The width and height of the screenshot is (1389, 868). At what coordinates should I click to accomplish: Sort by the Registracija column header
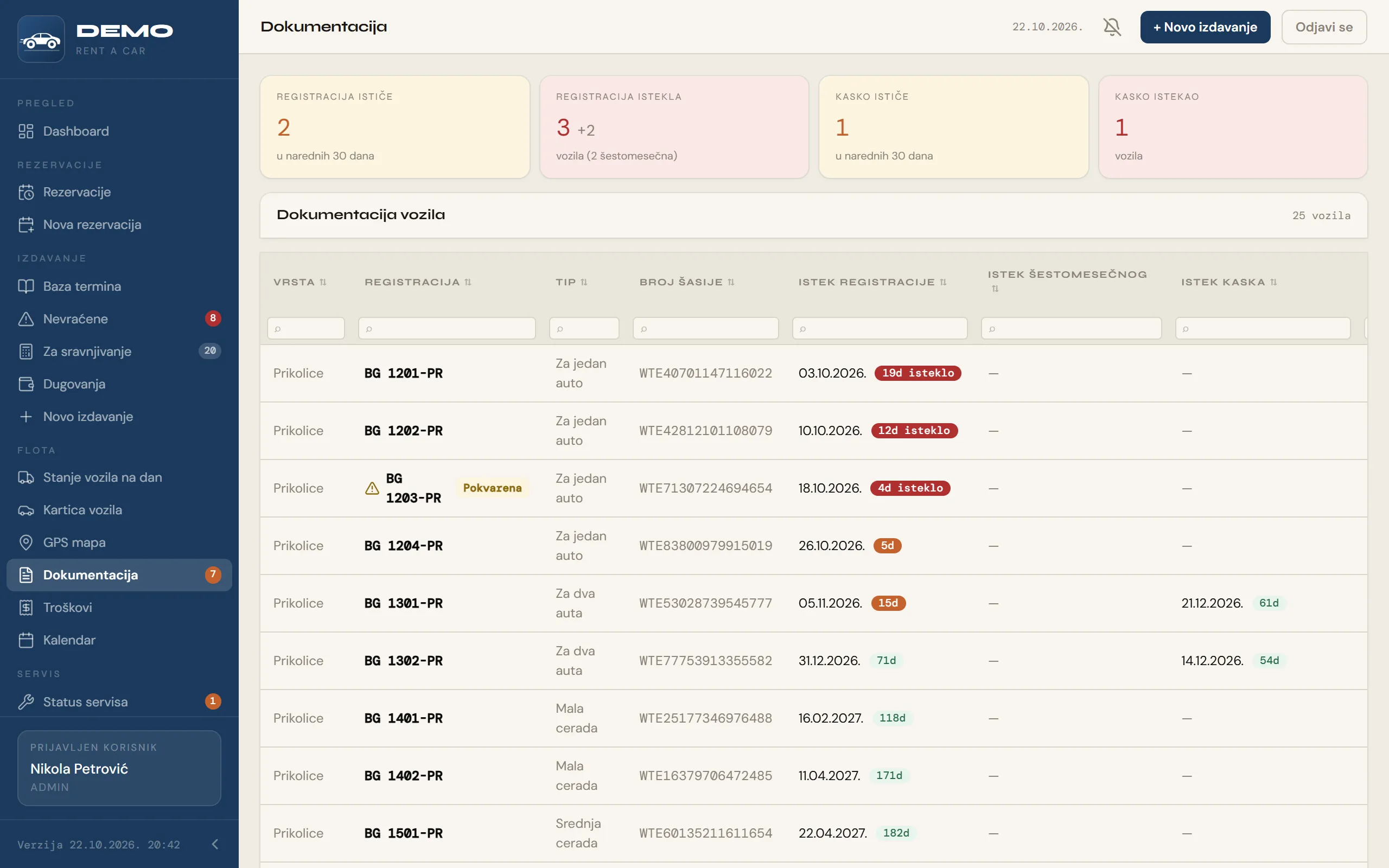coord(418,282)
